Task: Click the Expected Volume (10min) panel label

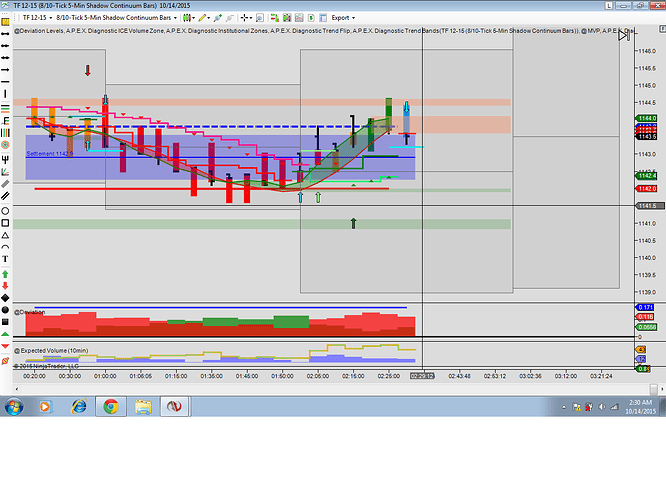Action: point(50,353)
